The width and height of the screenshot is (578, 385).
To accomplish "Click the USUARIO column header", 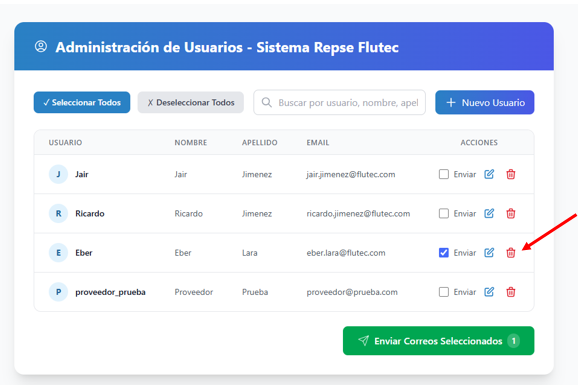I will 65,142.
